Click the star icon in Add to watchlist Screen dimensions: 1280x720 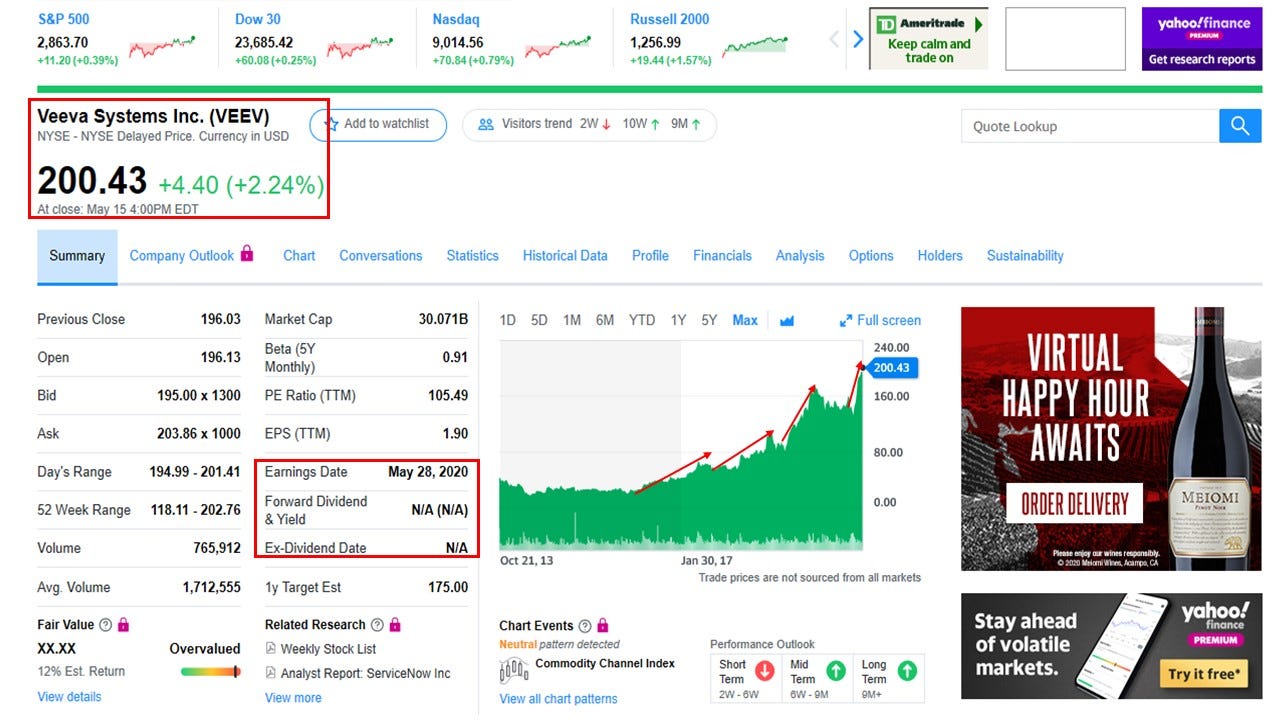click(331, 124)
